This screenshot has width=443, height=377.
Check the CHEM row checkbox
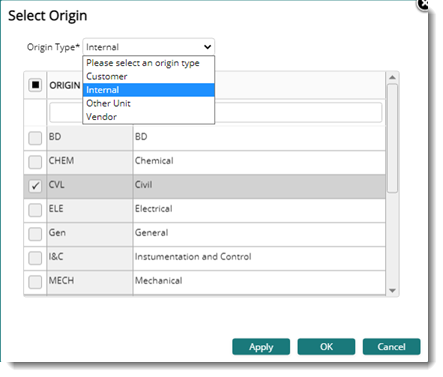35,162
